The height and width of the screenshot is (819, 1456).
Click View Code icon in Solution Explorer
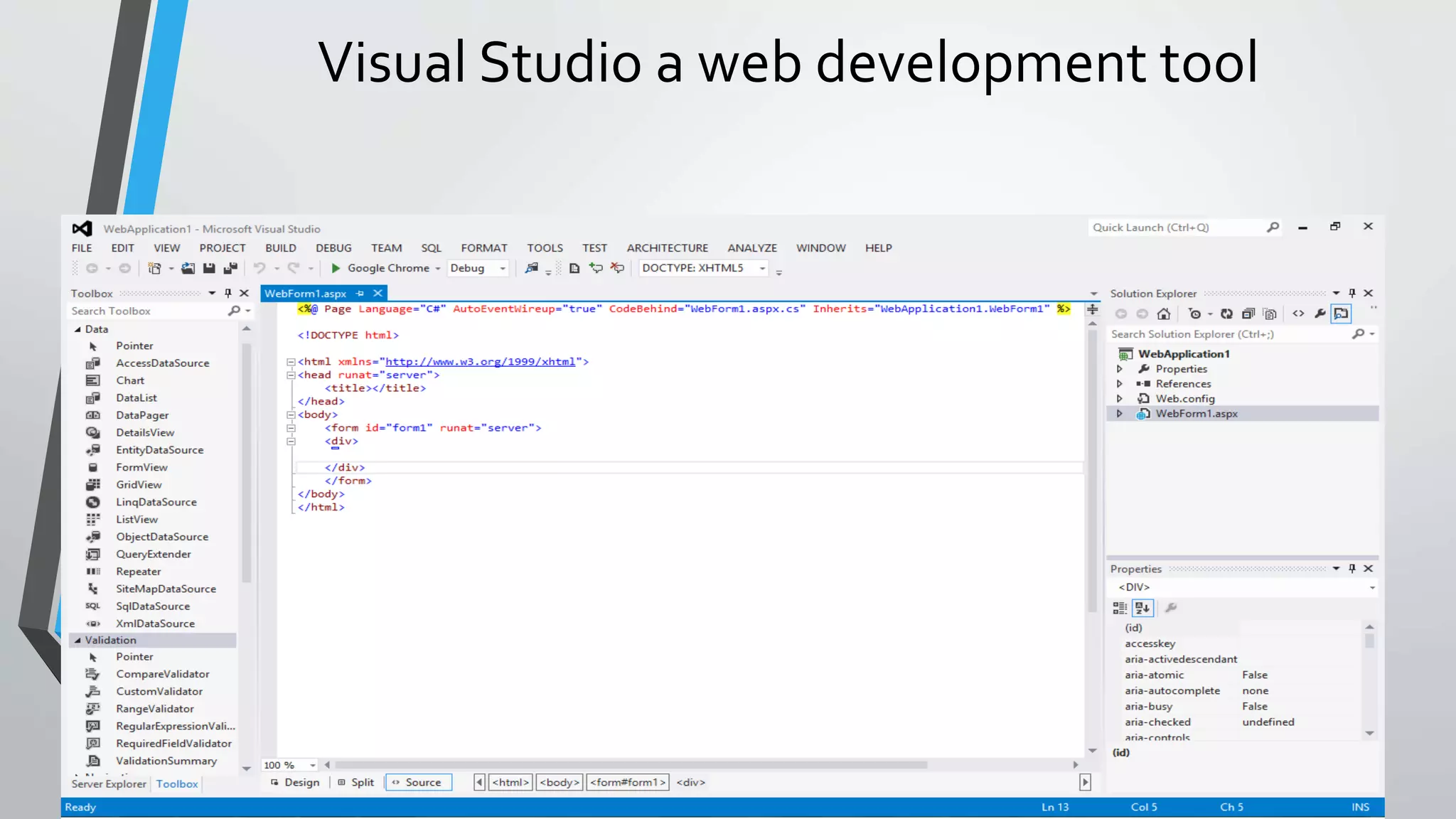[1298, 314]
